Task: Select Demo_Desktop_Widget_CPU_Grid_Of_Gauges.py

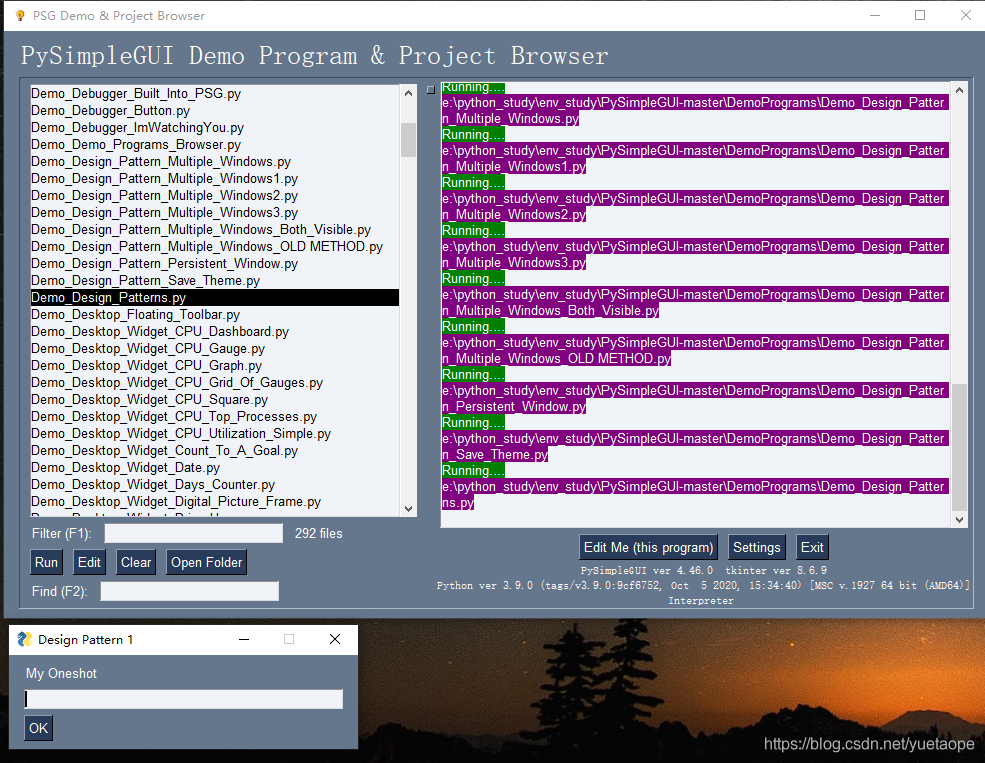Action: tap(215, 382)
